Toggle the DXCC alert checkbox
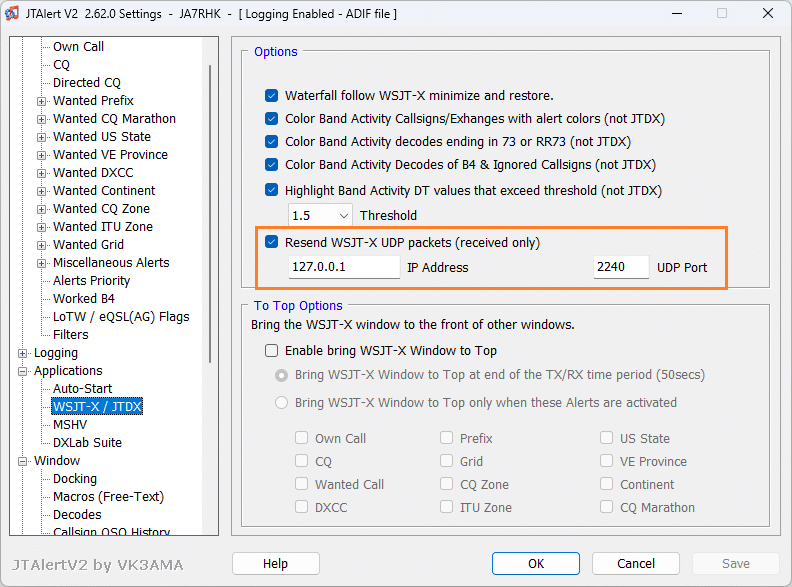 coord(302,507)
